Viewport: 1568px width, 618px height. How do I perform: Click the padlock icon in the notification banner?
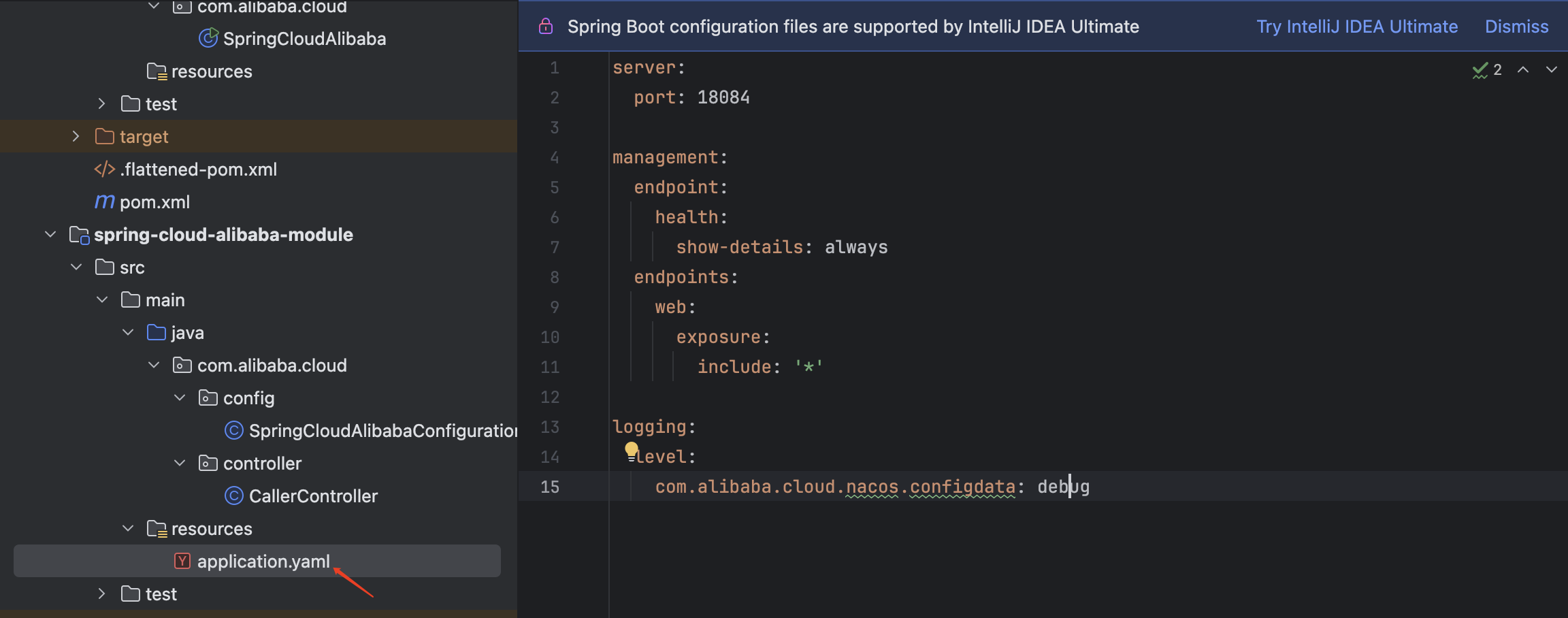(x=546, y=26)
